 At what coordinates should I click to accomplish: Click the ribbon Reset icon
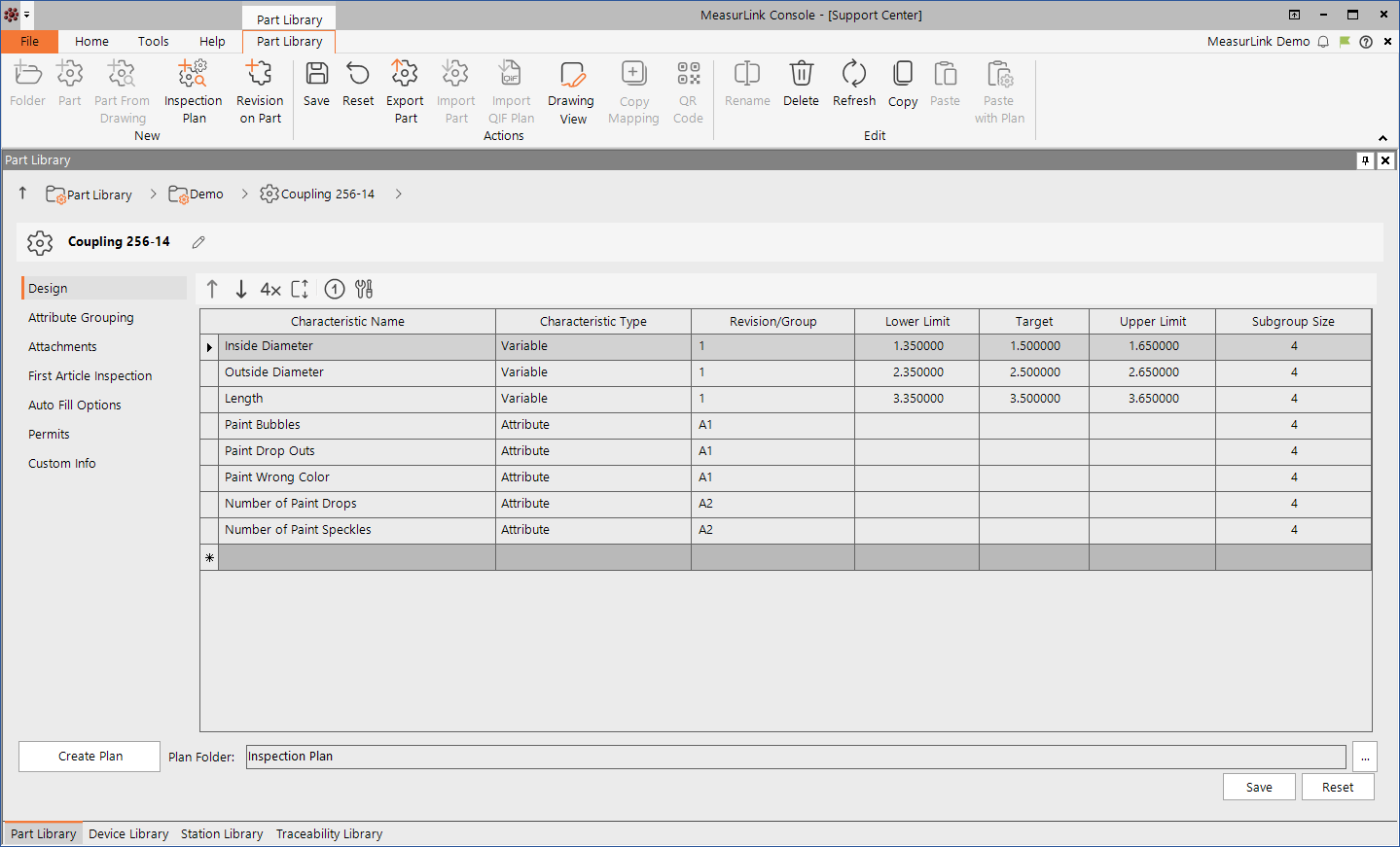pos(358,74)
